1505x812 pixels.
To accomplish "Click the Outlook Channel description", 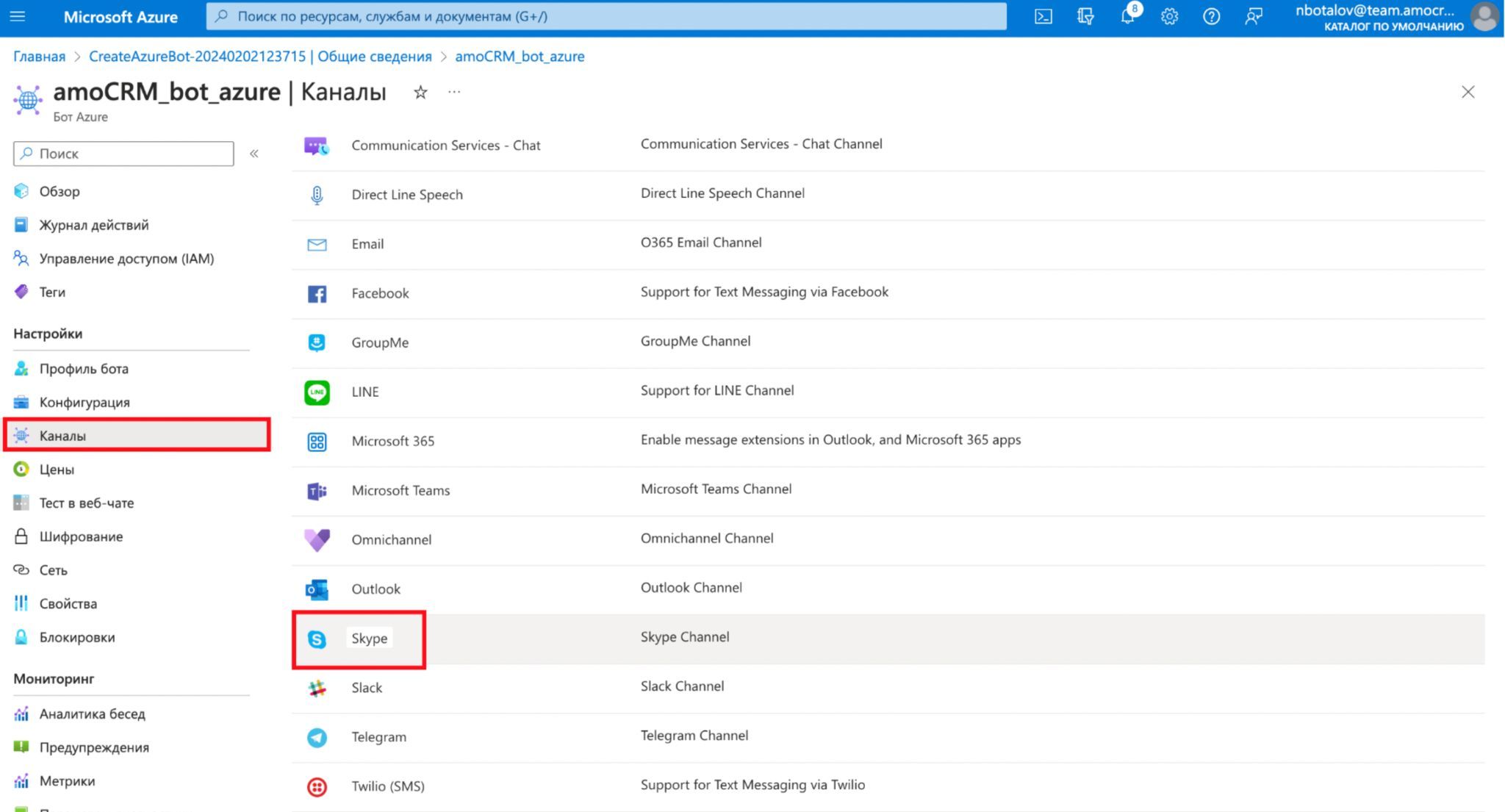I will [x=692, y=588].
